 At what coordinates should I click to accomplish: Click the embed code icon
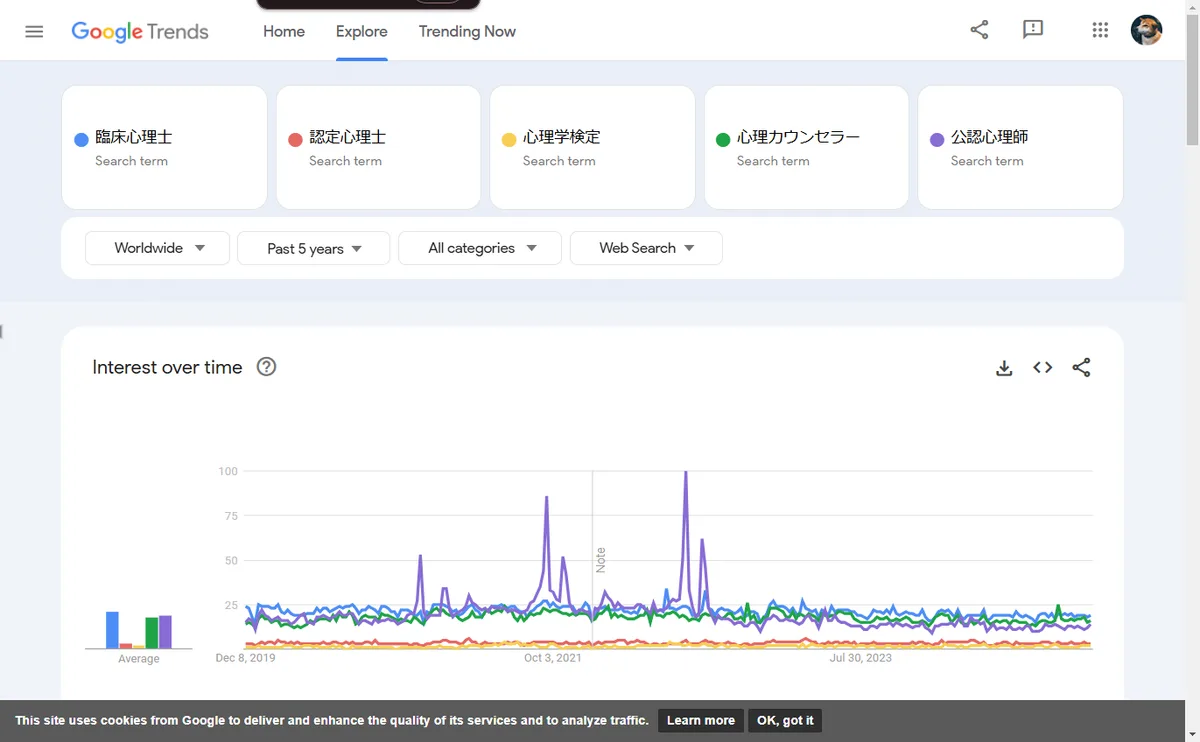coord(1043,368)
